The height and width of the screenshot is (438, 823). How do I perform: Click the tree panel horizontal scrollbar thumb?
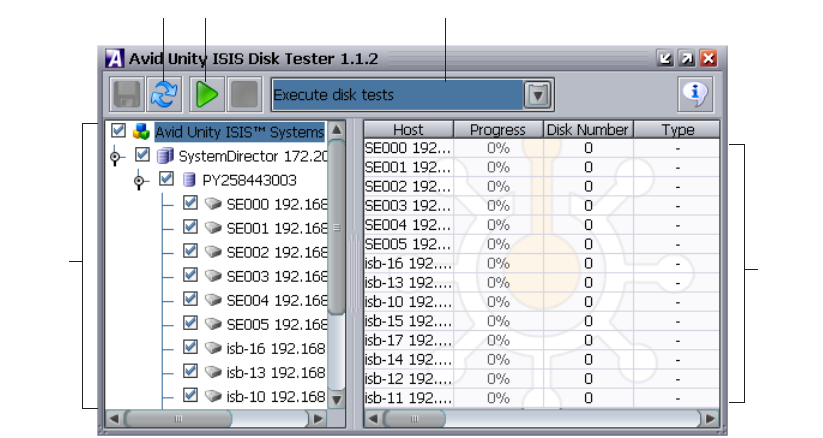pyautogui.click(x=178, y=419)
